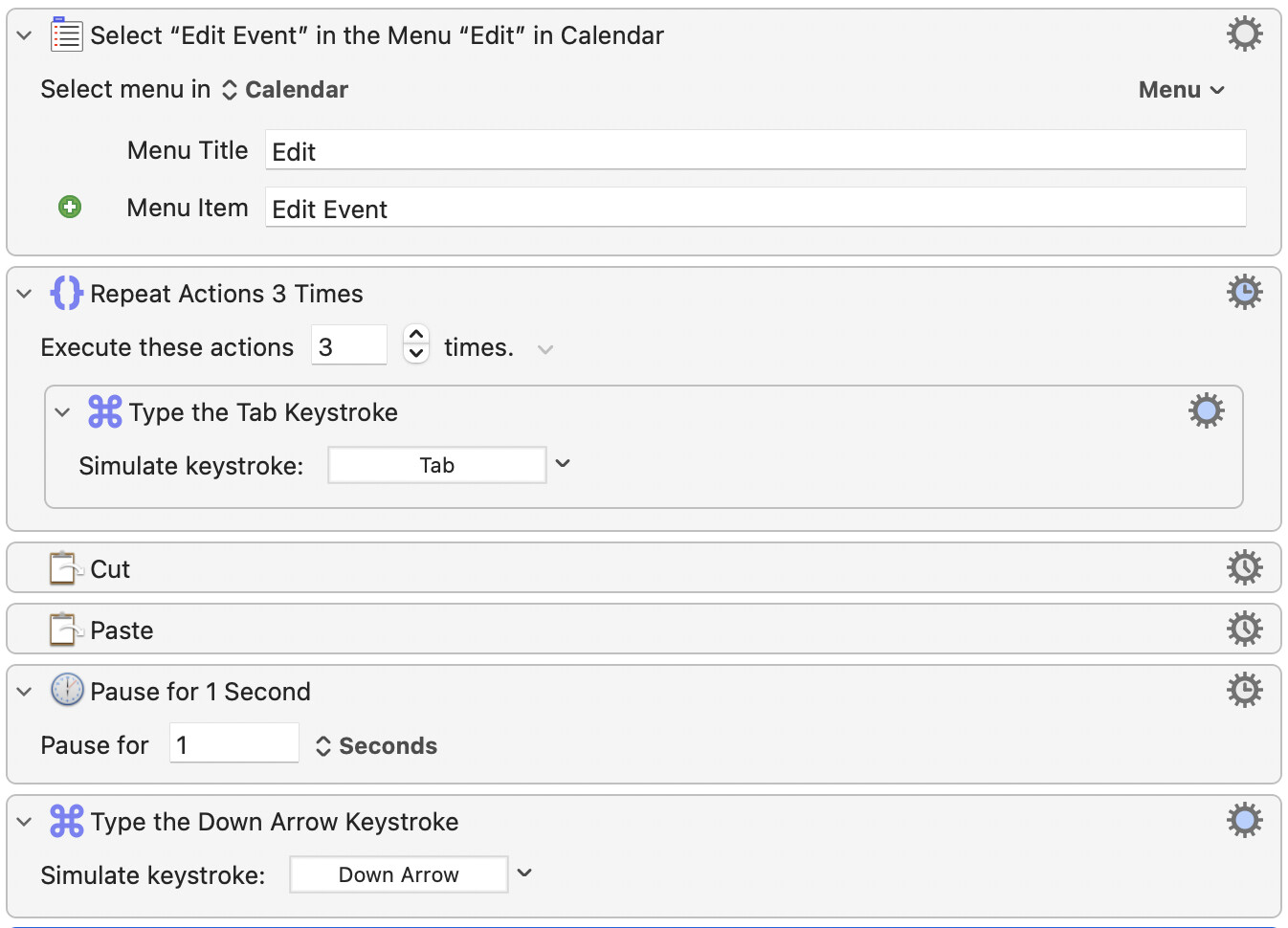Click the clock icon of Pause action
Viewport: 1288px width, 928px height.
67,690
